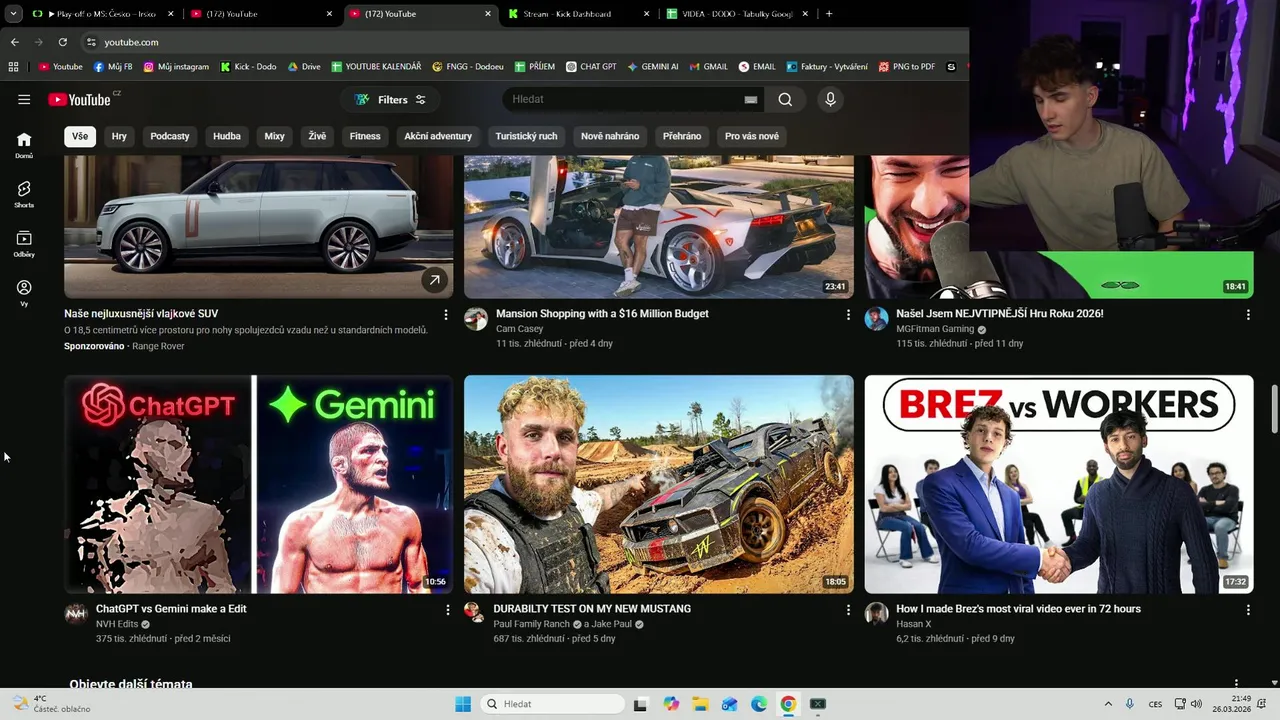
Task: Open options for Brez's viral video
Action: coord(1248,609)
